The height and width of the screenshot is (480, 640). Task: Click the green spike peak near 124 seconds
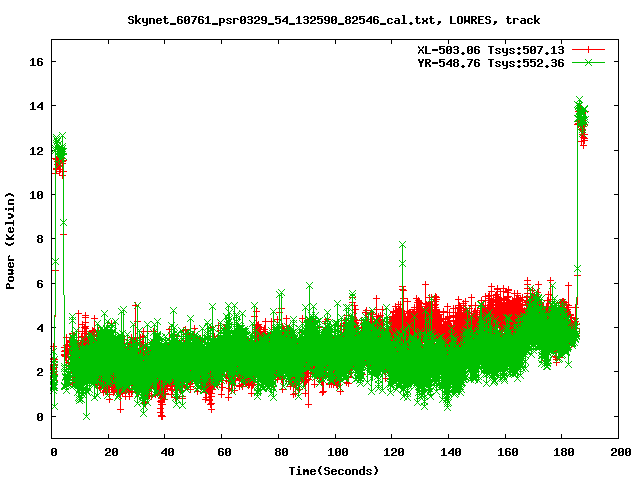point(402,245)
